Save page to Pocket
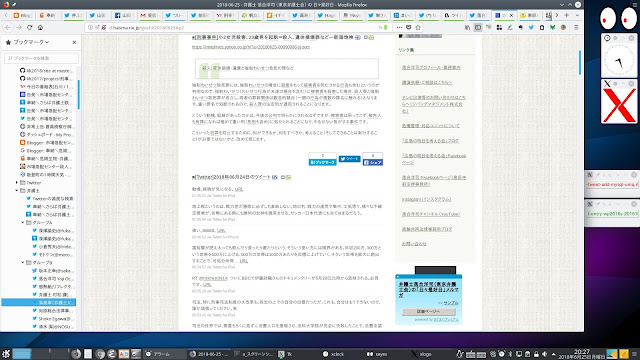640x360 pixels. (x=409, y=27)
